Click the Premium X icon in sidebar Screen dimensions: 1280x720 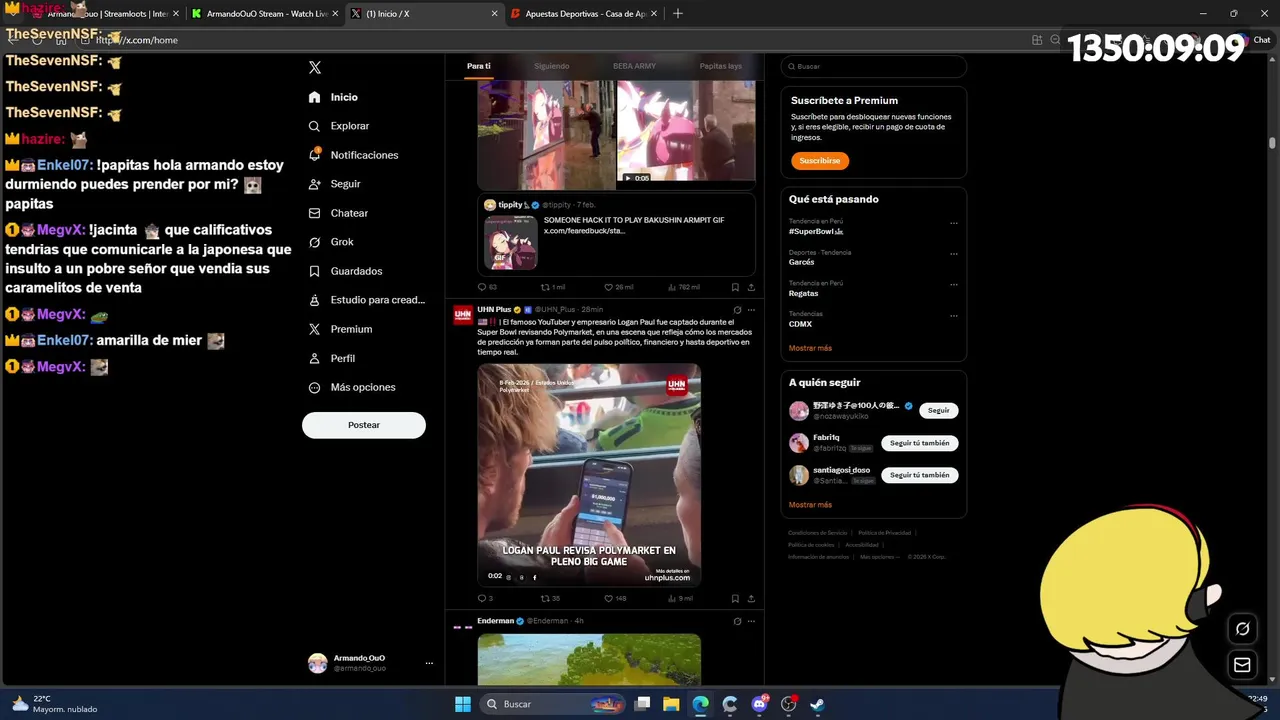pos(314,329)
